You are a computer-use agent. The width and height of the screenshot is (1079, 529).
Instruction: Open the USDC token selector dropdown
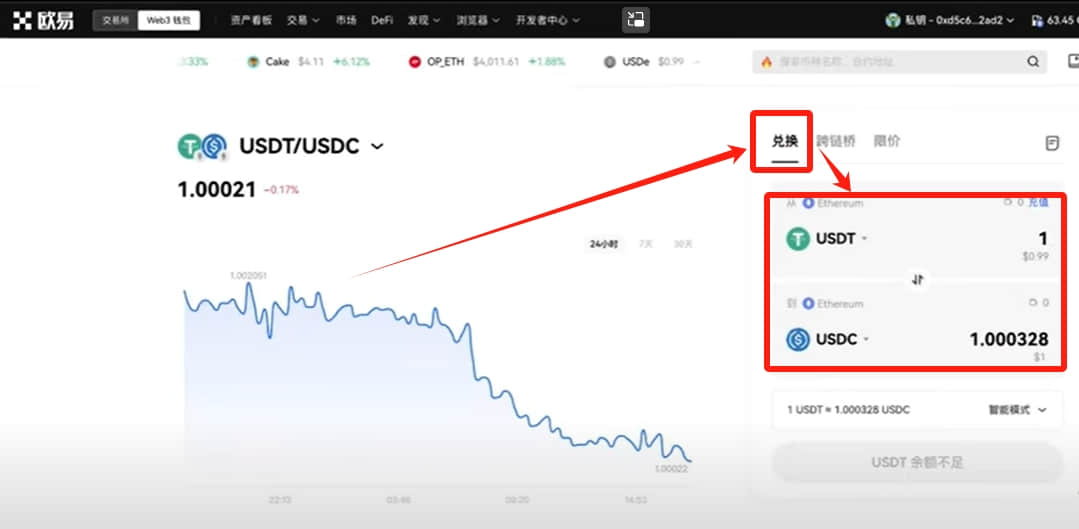842,339
